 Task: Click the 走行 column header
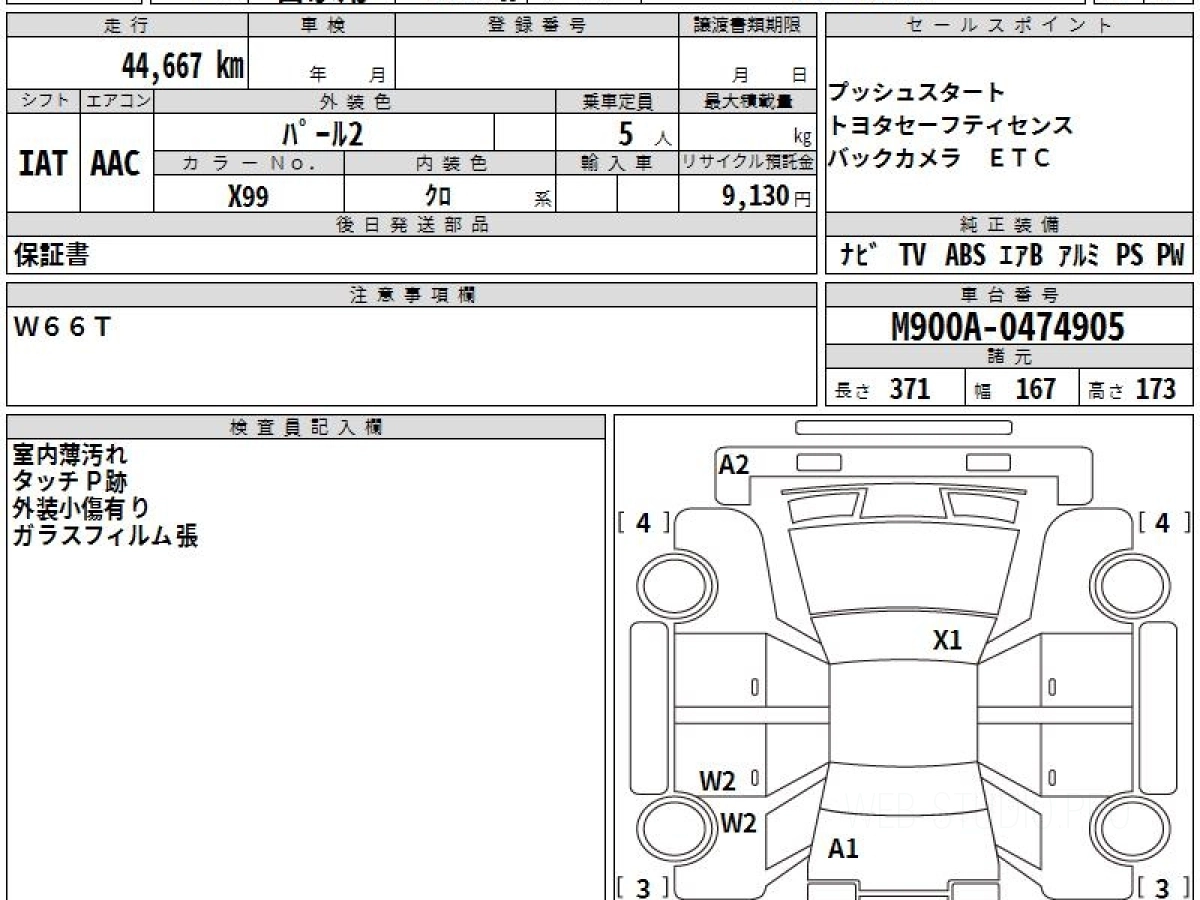click(x=126, y=26)
